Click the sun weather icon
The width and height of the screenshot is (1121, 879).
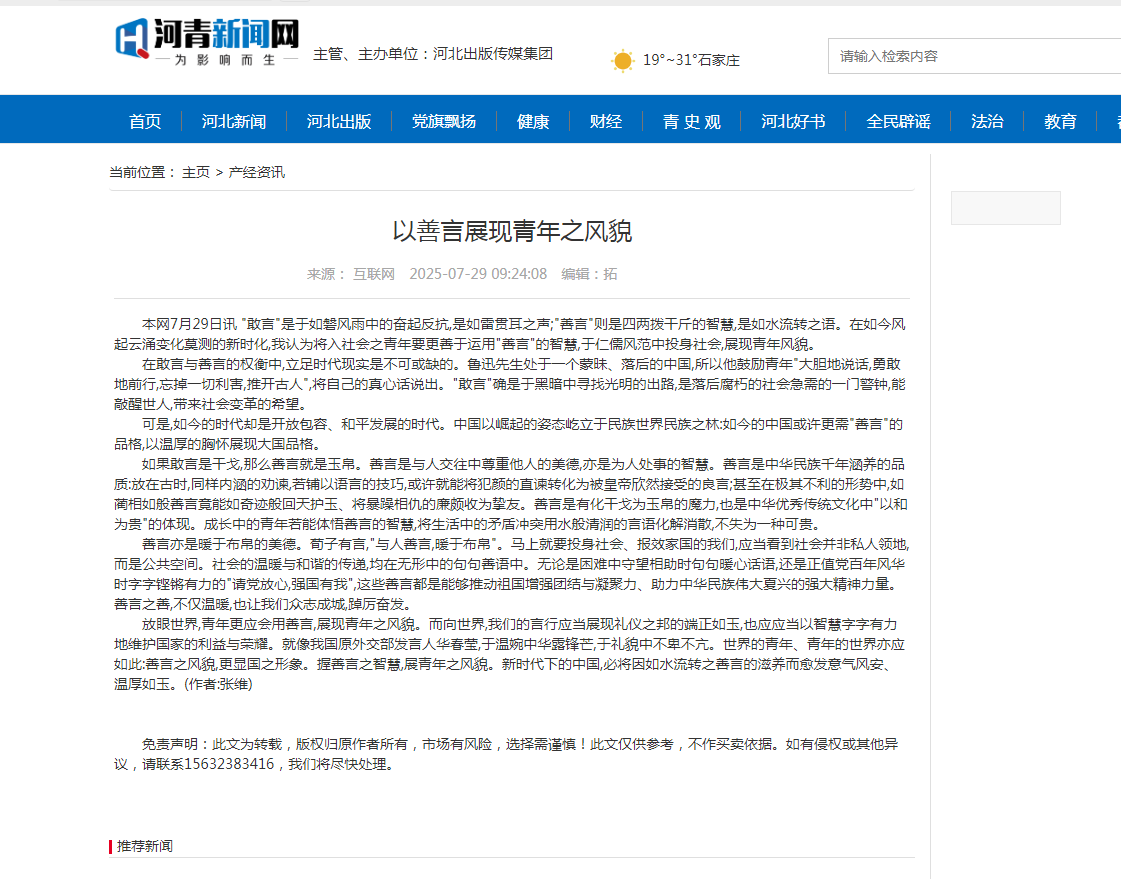[x=622, y=61]
